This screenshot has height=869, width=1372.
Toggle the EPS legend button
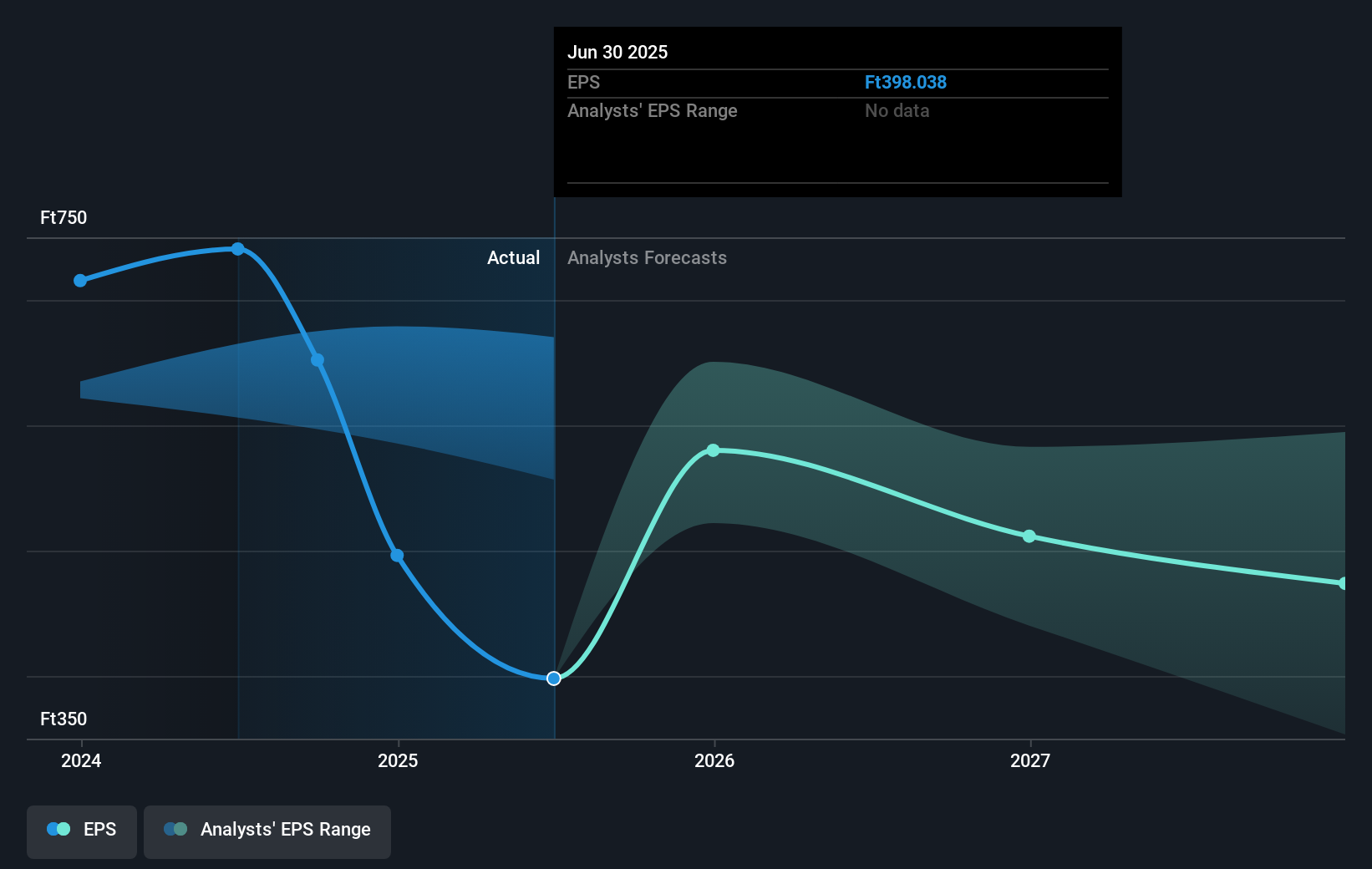pyautogui.click(x=82, y=831)
